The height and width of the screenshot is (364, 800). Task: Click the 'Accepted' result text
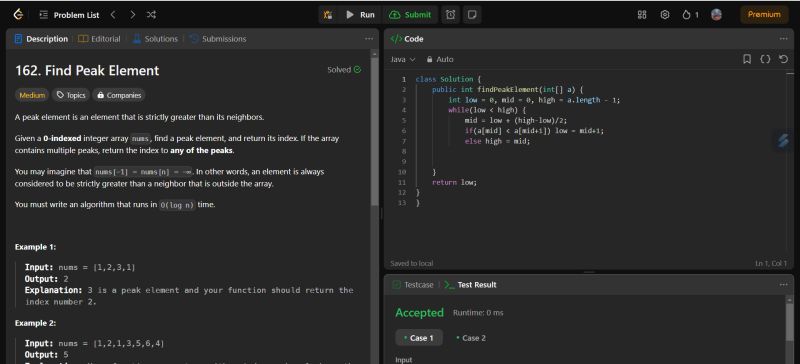pyautogui.click(x=419, y=312)
